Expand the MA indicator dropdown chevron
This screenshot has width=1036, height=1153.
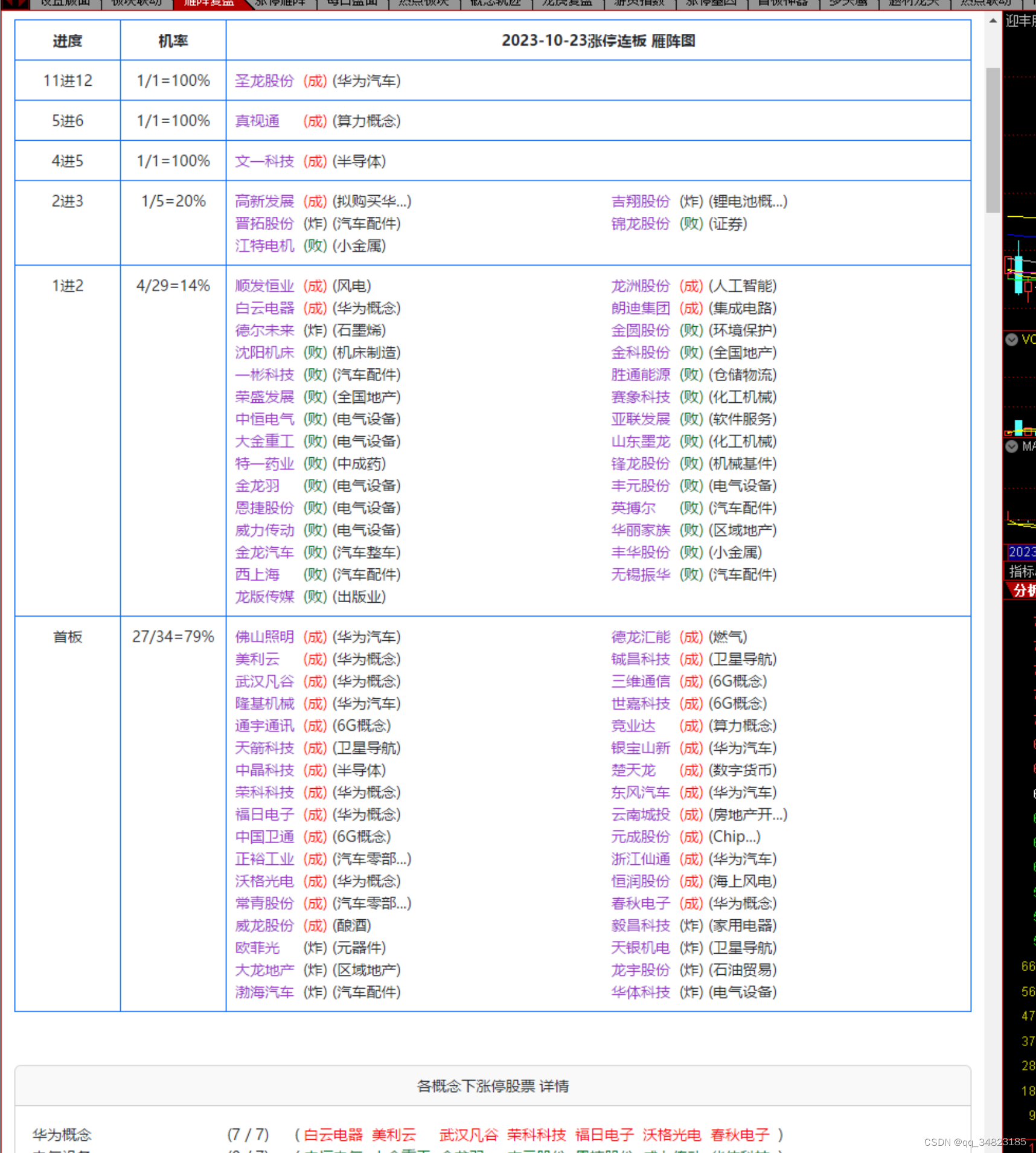[1012, 446]
